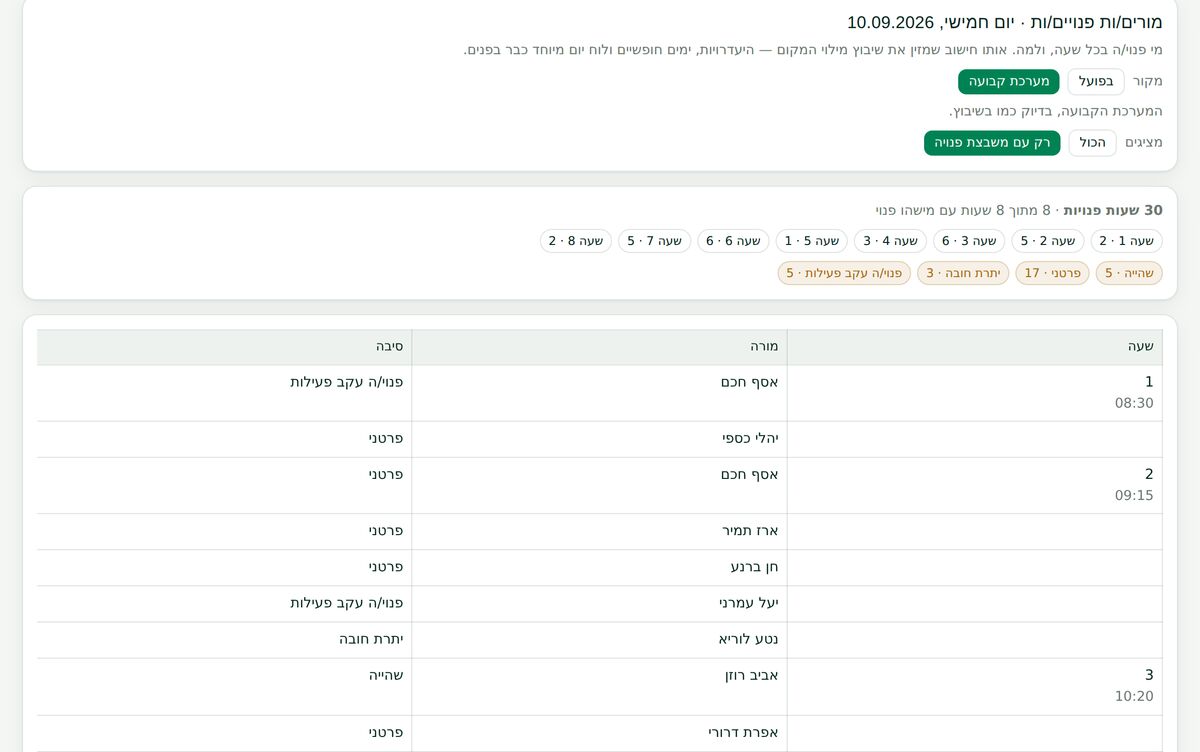
Task: Click the פנוי/ה עקב פעילות · 5 chip
Action: (844, 273)
